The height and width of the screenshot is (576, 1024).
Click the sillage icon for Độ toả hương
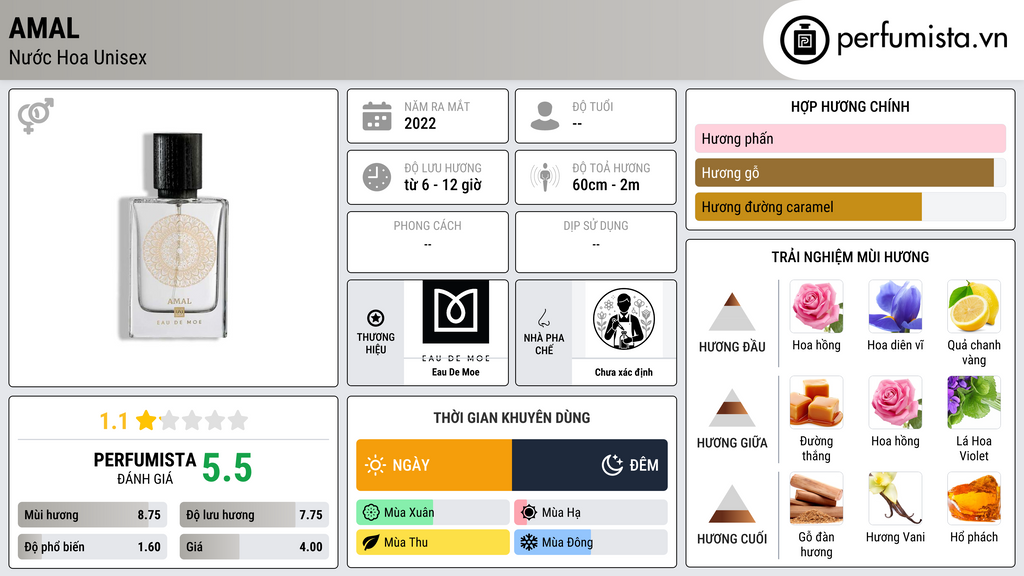(x=545, y=177)
